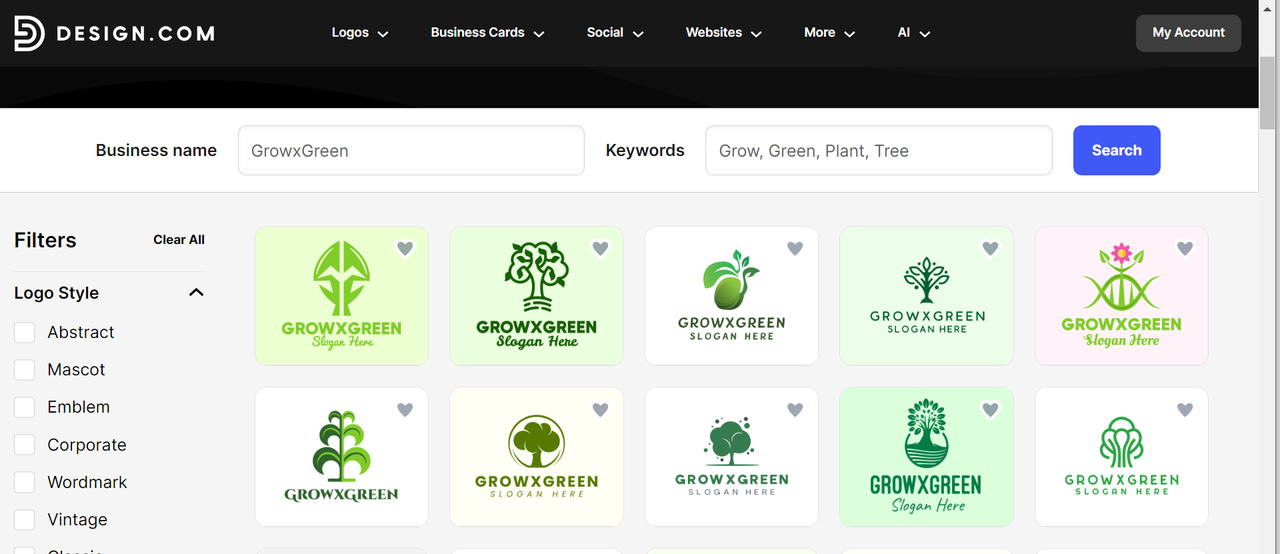1280x554 pixels.
Task: Heart the small tree slogan logo
Action: [990, 249]
